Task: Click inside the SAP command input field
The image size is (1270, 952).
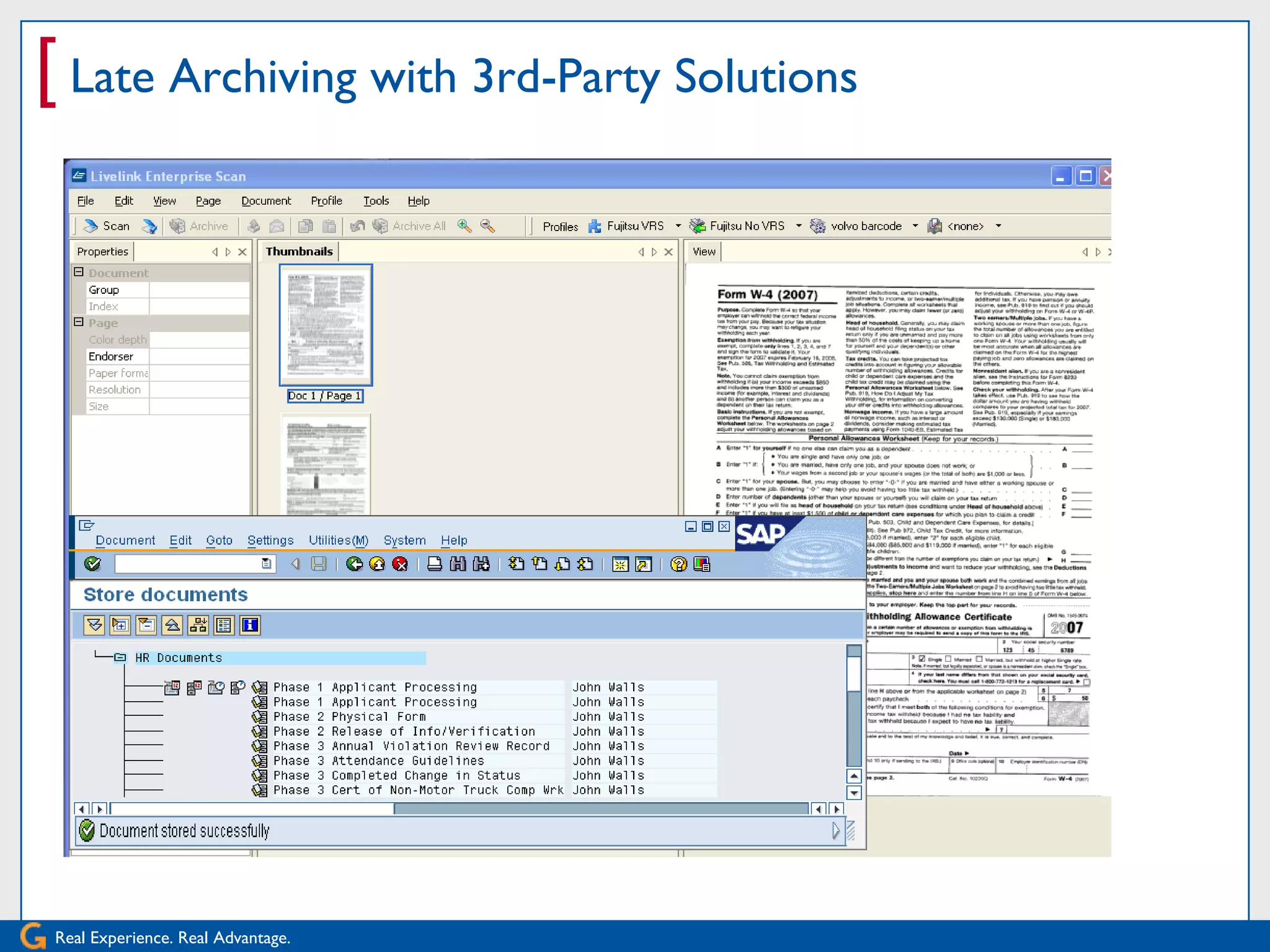Action: (189, 564)
